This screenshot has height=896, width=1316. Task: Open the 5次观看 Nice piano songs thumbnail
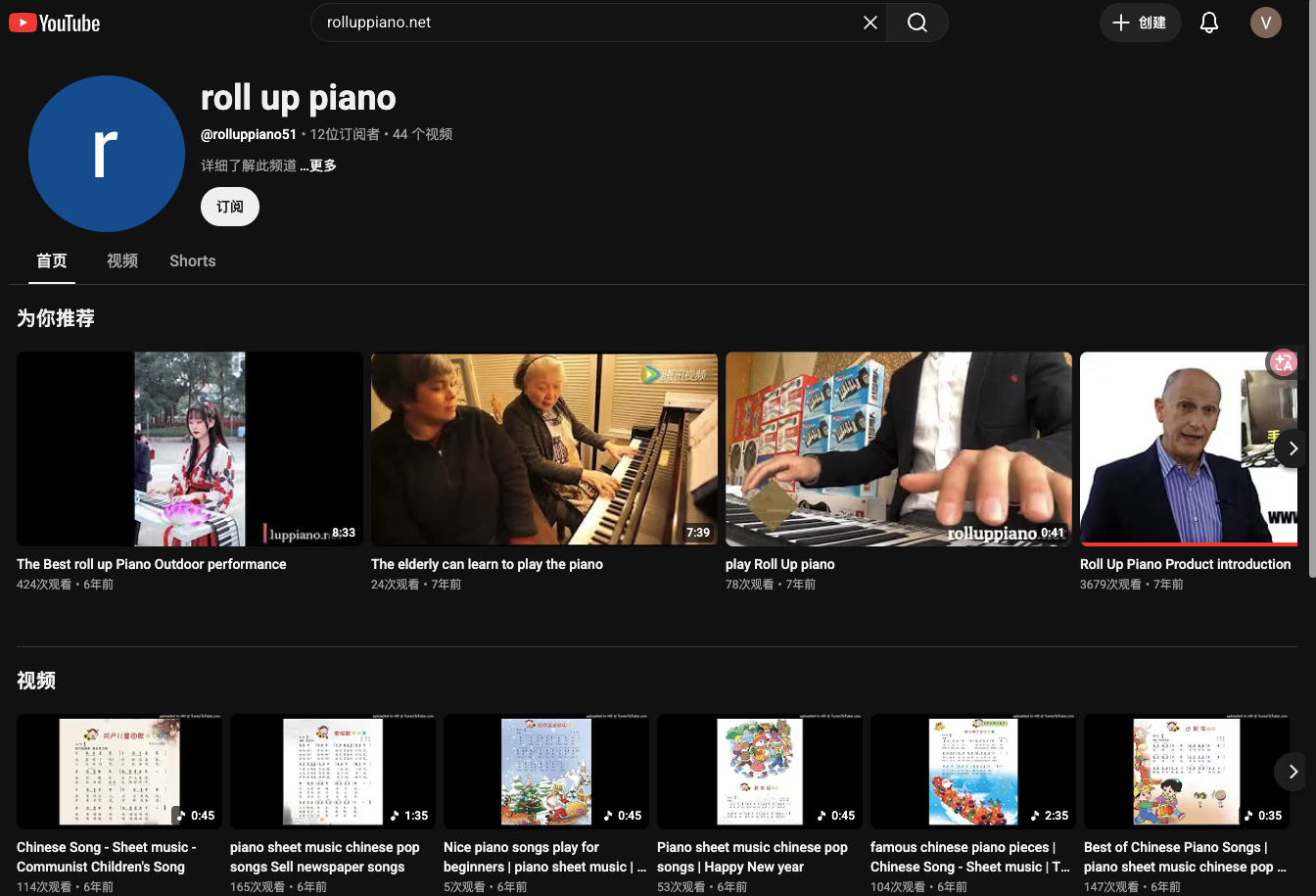point(546,772)
